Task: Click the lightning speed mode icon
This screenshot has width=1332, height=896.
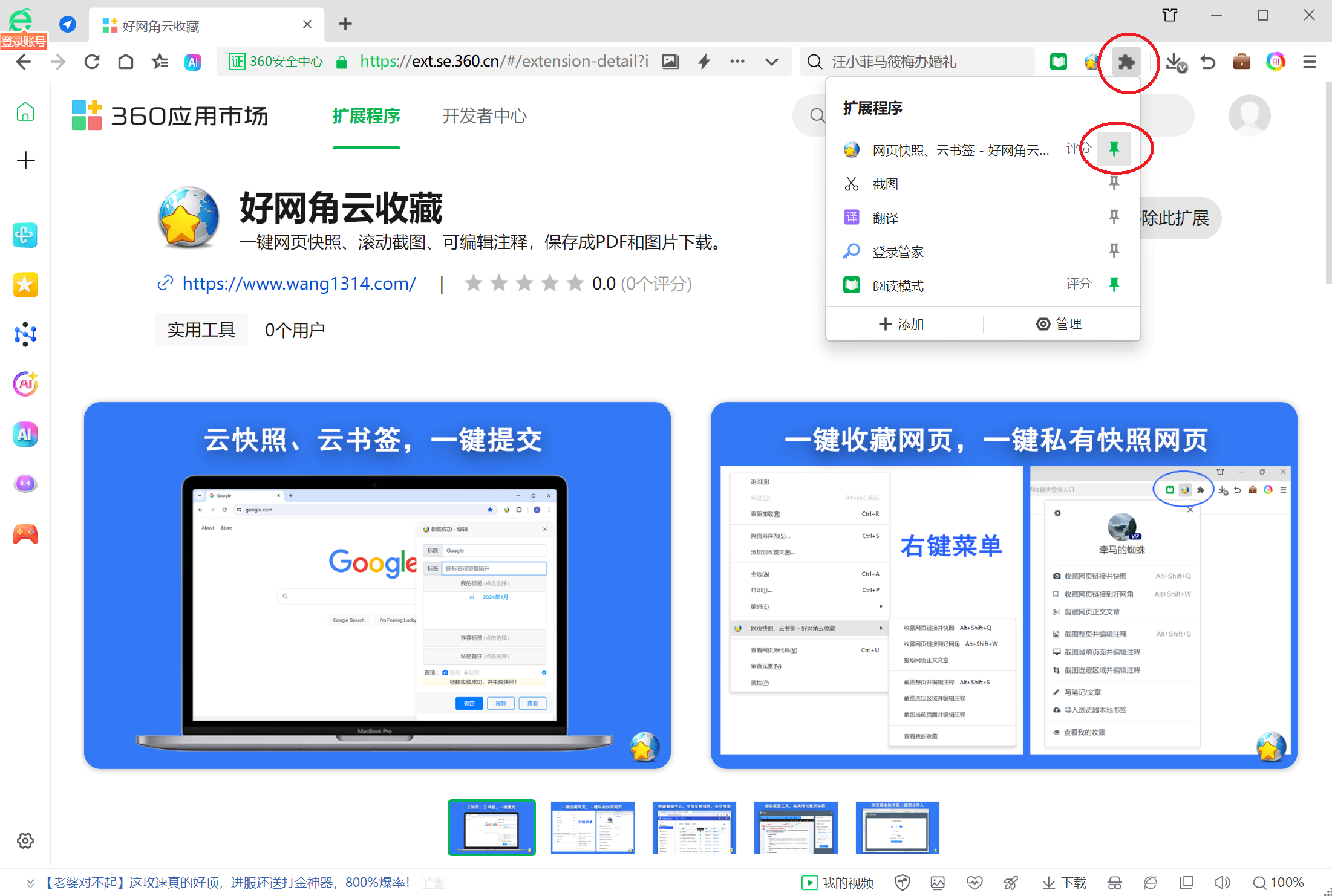Action: click(x=704, y=62)
